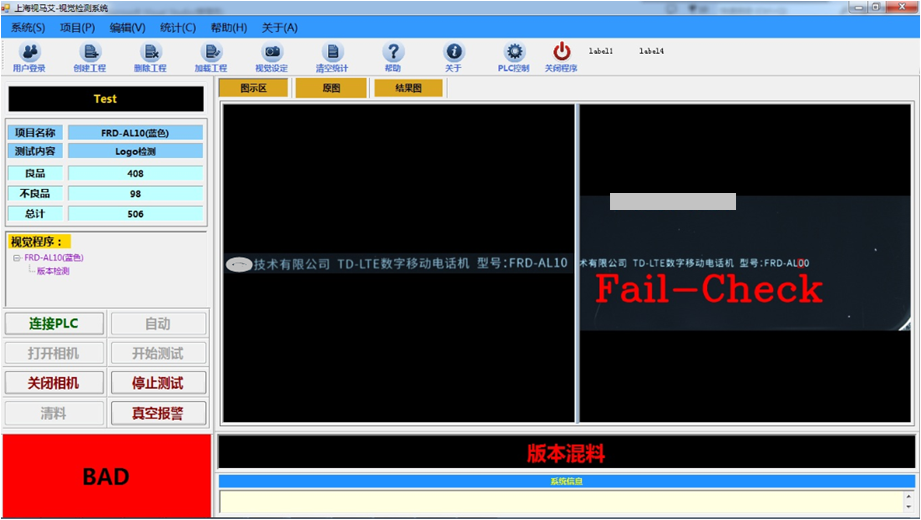This screenshot has height=520, width=921.
Task: Select the 版本检测 tree item
Action: (x=53, y=271)
